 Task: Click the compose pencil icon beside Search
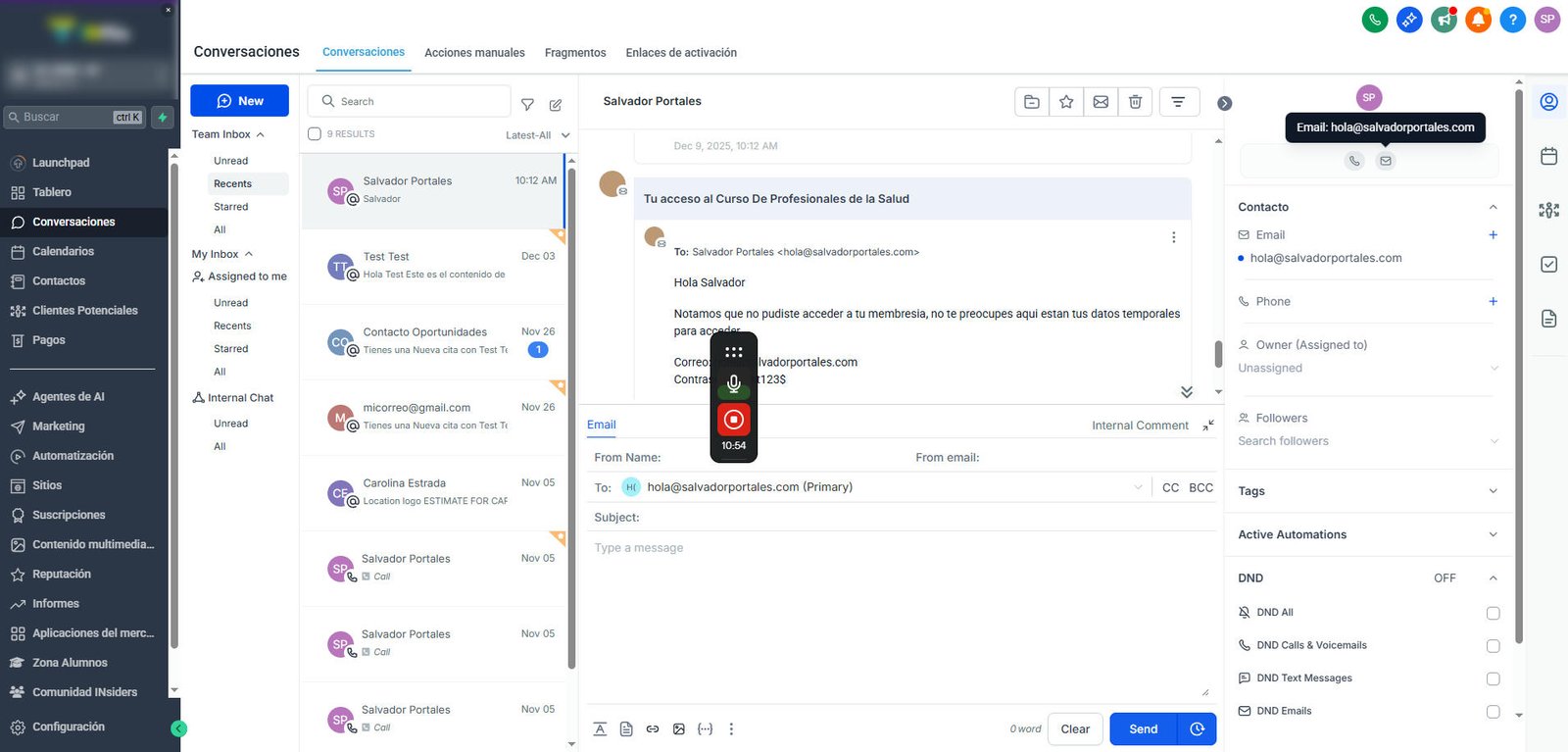coord(556,104)
